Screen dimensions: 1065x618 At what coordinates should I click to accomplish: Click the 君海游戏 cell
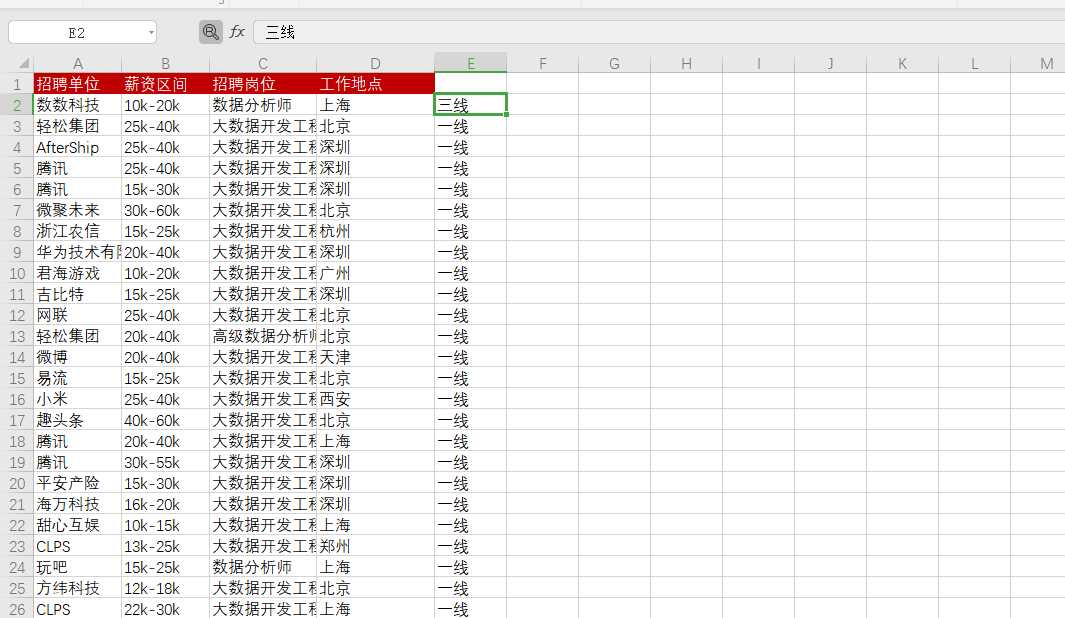point(78,273)
